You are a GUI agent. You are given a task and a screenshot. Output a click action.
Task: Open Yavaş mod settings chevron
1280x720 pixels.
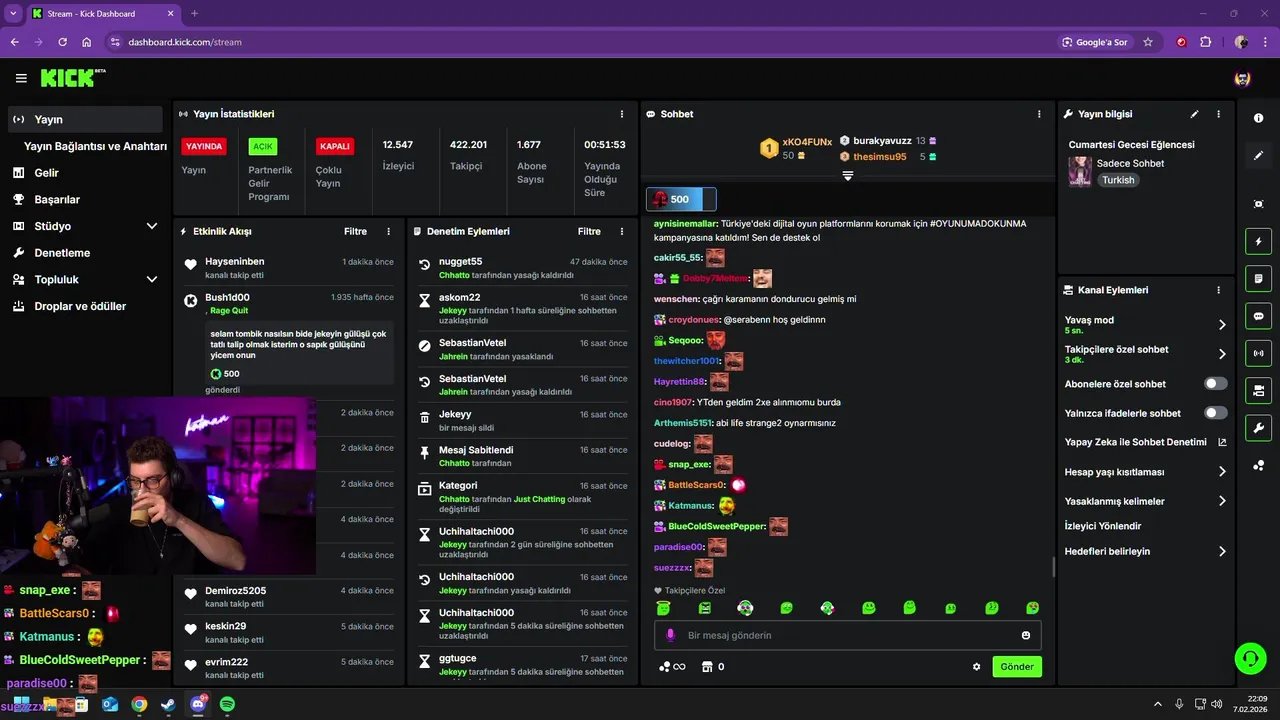tap(1222, 325)
